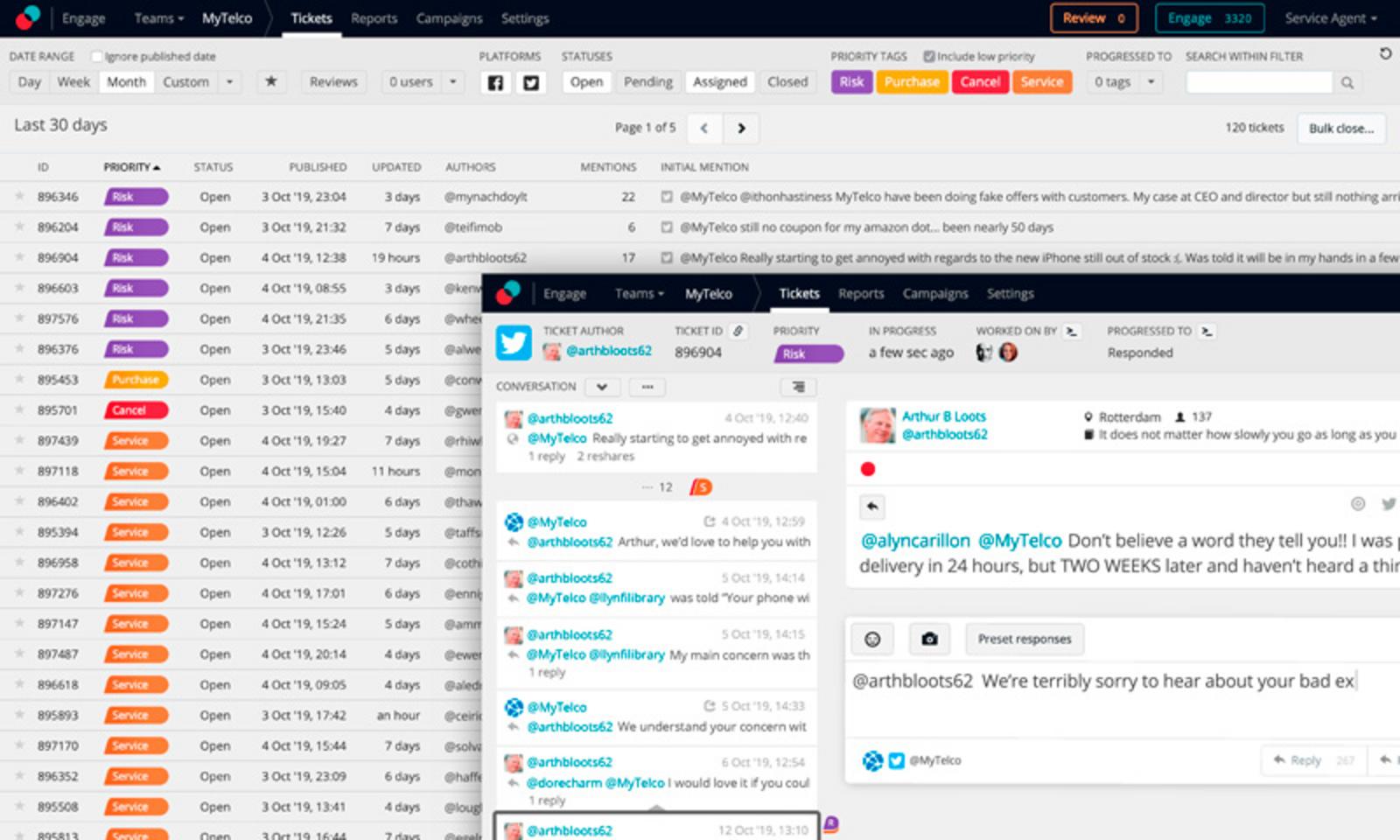This screenshot has height=840, width=1400.
Task: Click the back arrow above the tweet
Action: coord(872,506)
